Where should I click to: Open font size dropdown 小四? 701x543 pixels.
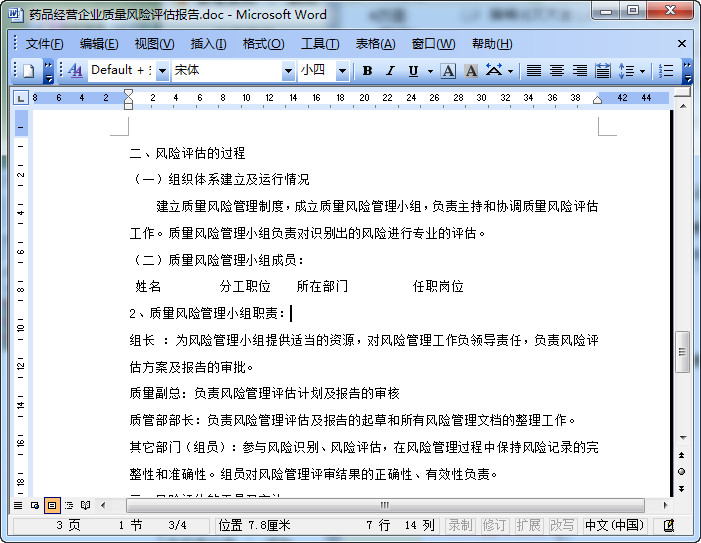[x=342, y=71]
